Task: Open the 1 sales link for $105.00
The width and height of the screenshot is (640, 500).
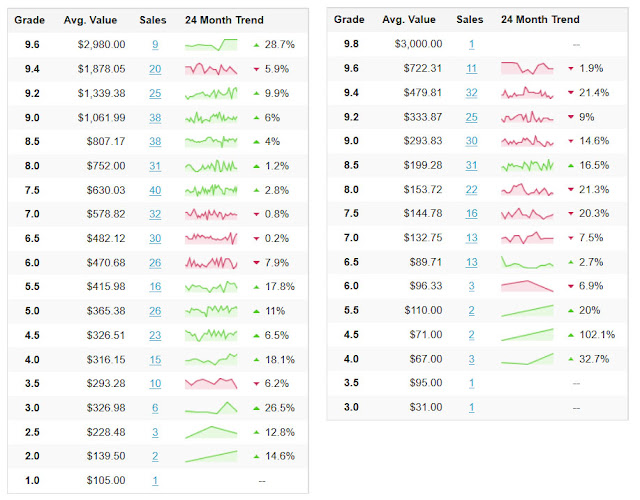Action: click(x=155, y=480)
